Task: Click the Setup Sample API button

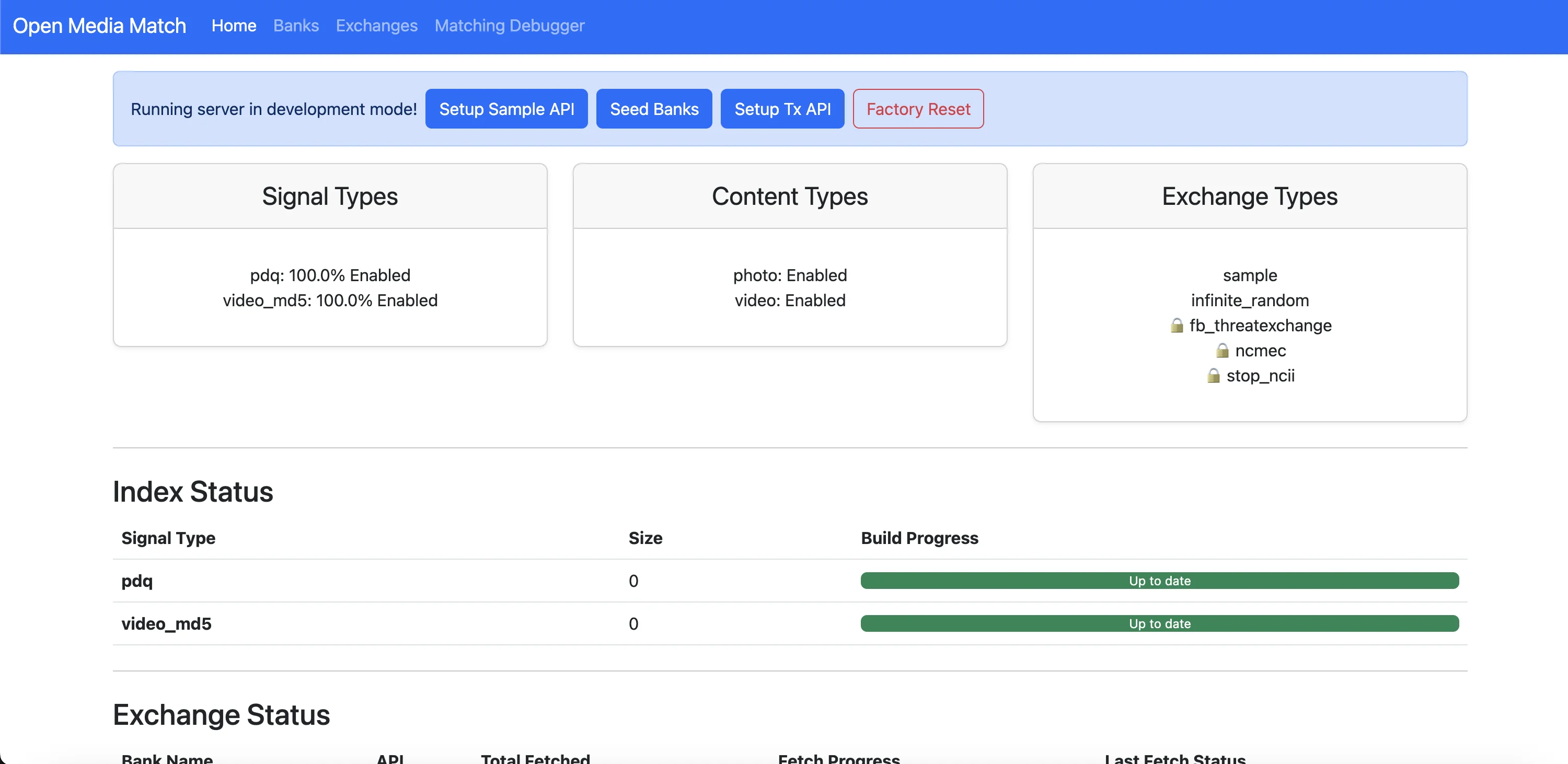Action: pos(506,109)
